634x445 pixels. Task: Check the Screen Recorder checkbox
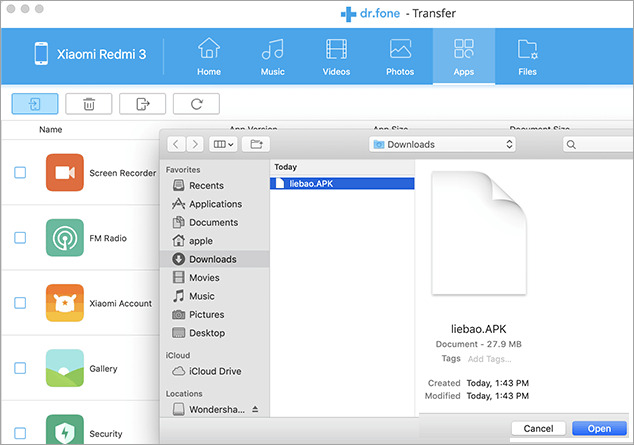click(20, 173)
